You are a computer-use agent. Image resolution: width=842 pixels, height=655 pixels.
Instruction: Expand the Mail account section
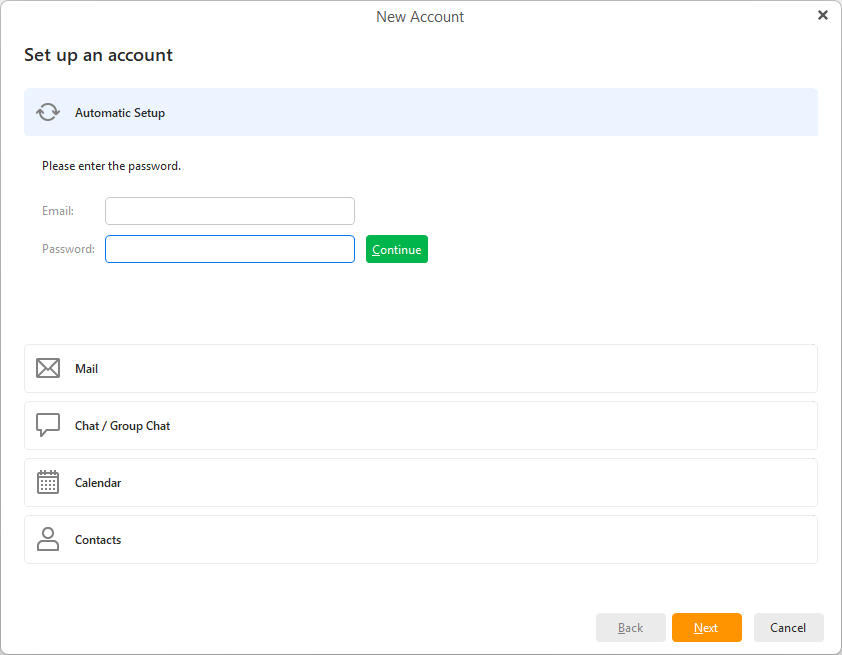(420, 369)
